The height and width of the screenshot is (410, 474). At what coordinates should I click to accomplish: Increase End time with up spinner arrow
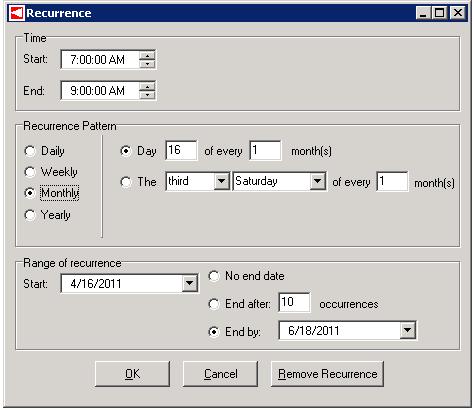[x=147, y=87]
